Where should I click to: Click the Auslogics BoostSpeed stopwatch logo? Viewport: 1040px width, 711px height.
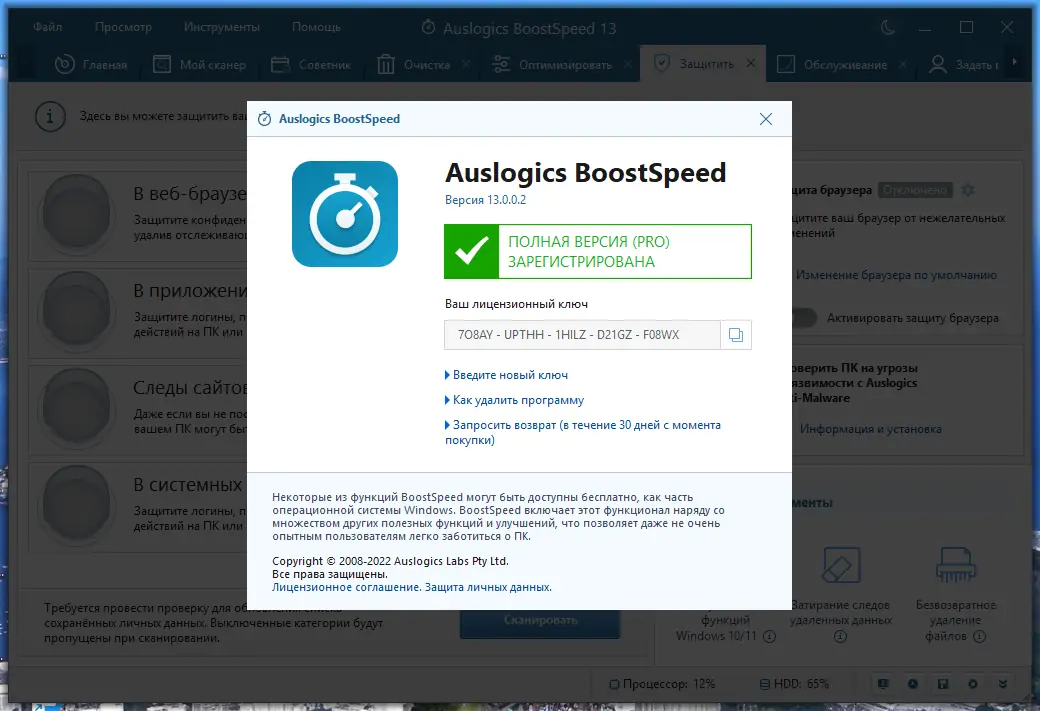point(344,214)
